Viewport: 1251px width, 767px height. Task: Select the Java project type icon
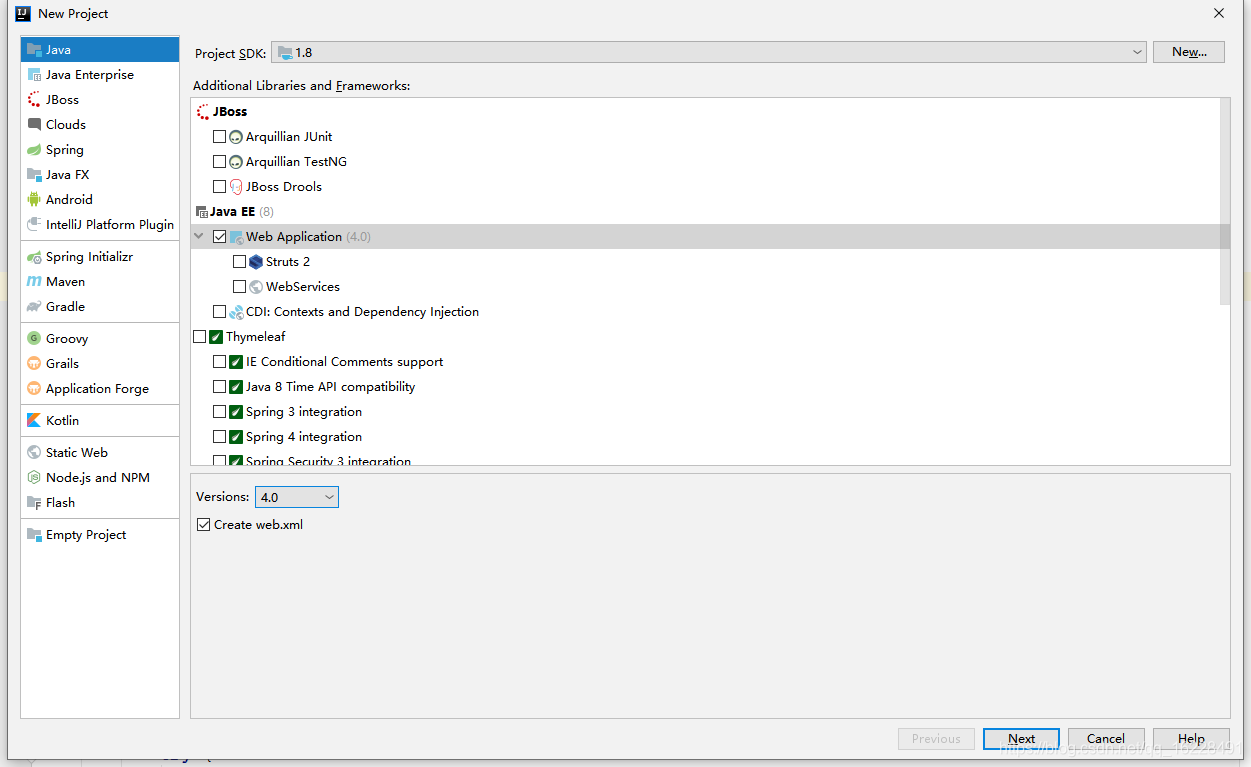pos(34,49)
